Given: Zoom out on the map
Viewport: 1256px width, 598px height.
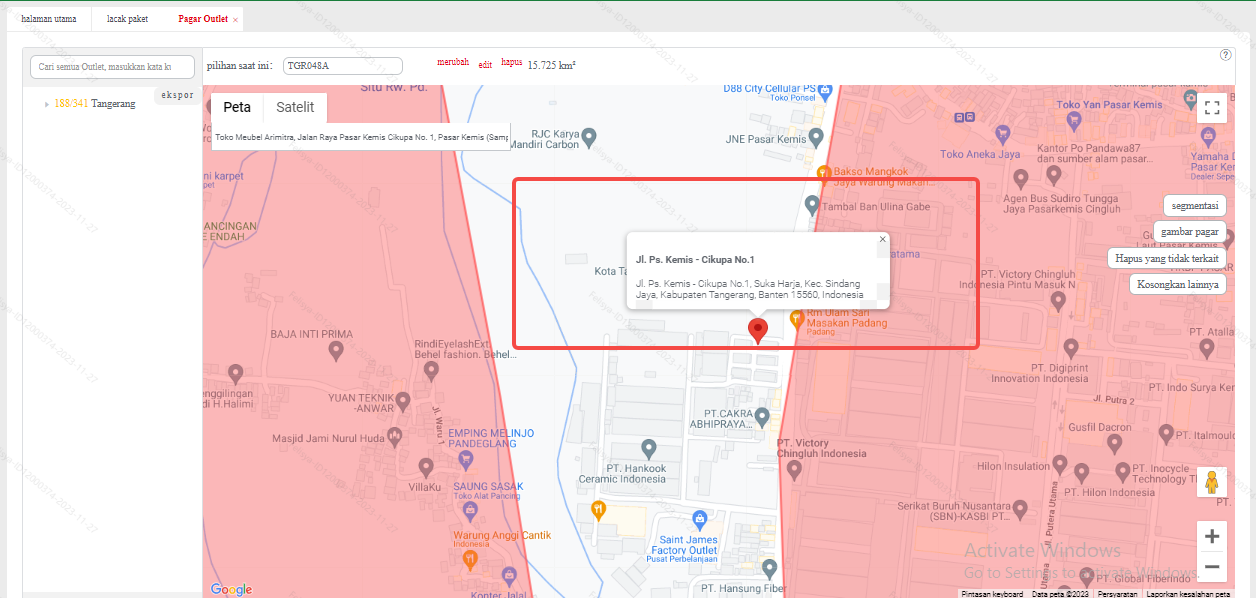Looking at the screenshot, I should point(1212,567).
